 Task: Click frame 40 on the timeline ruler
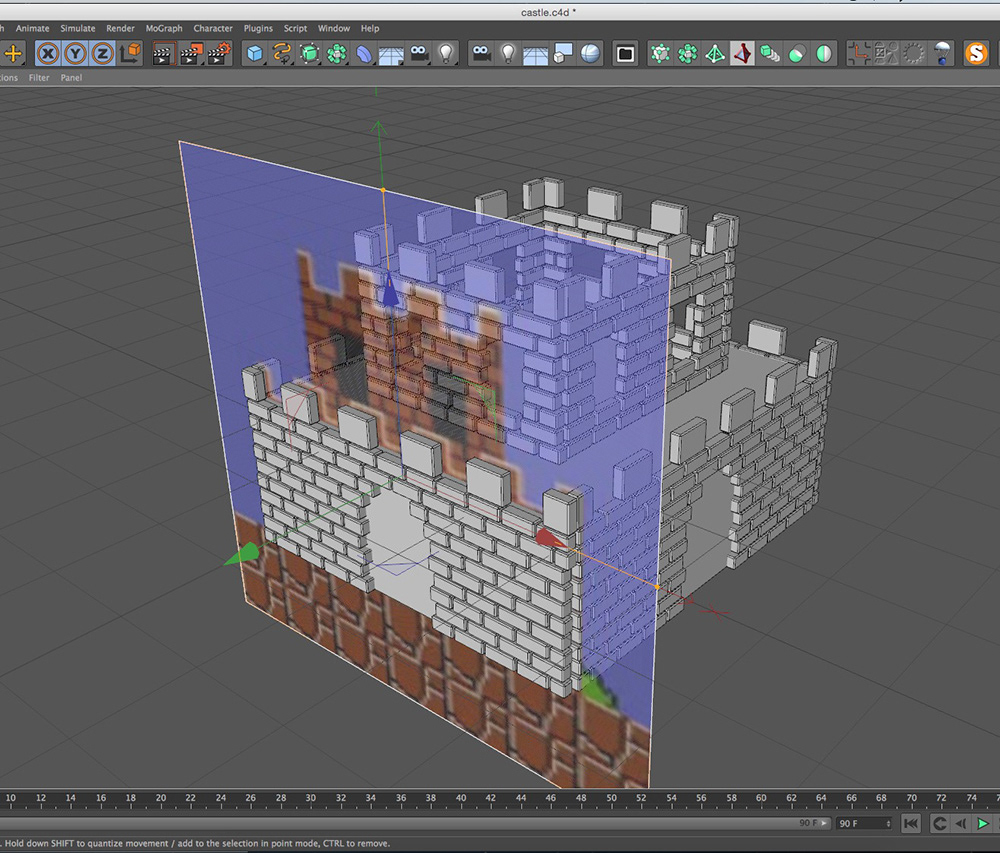coord(460,798)
